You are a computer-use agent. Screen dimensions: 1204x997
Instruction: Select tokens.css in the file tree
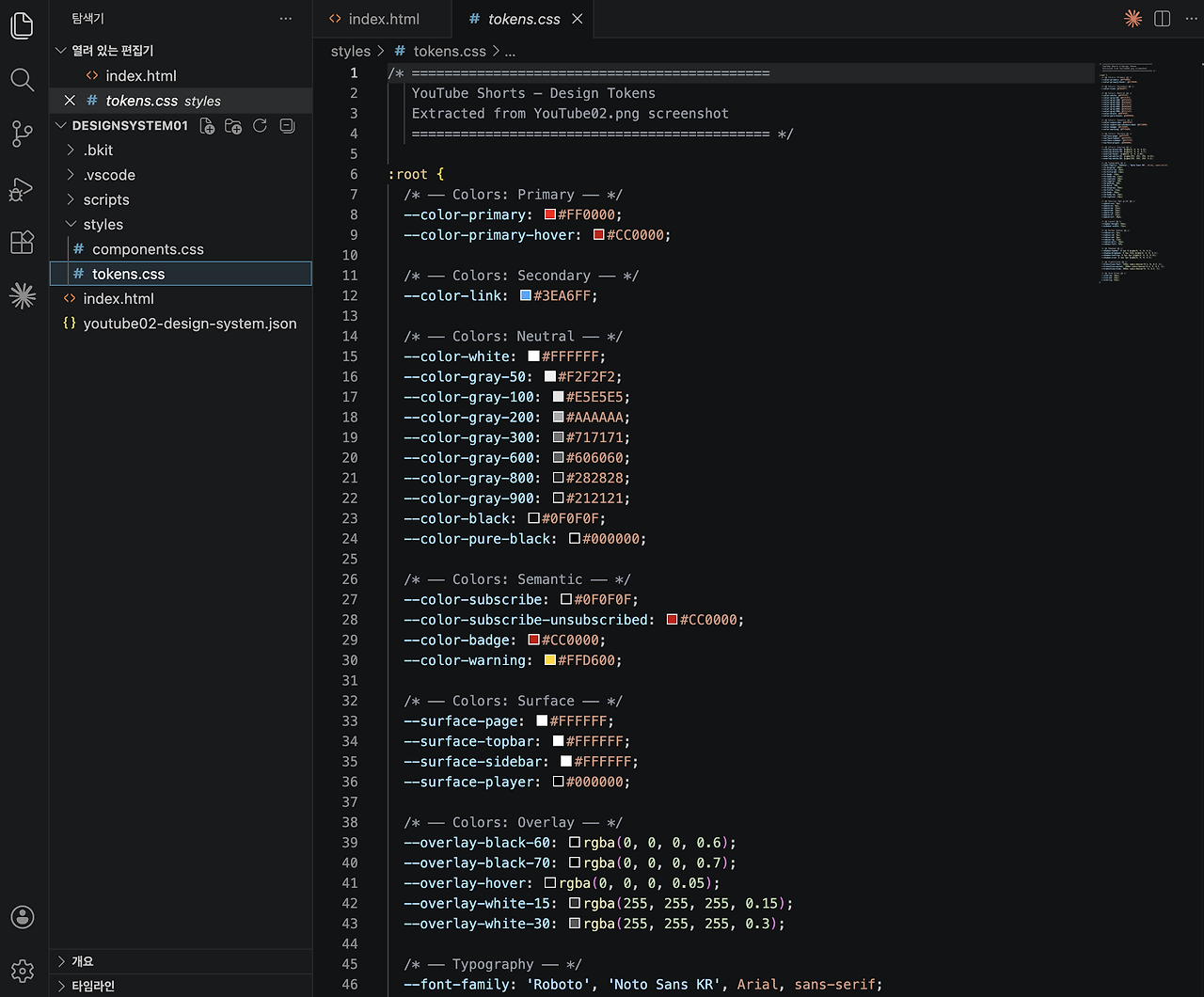181,274
